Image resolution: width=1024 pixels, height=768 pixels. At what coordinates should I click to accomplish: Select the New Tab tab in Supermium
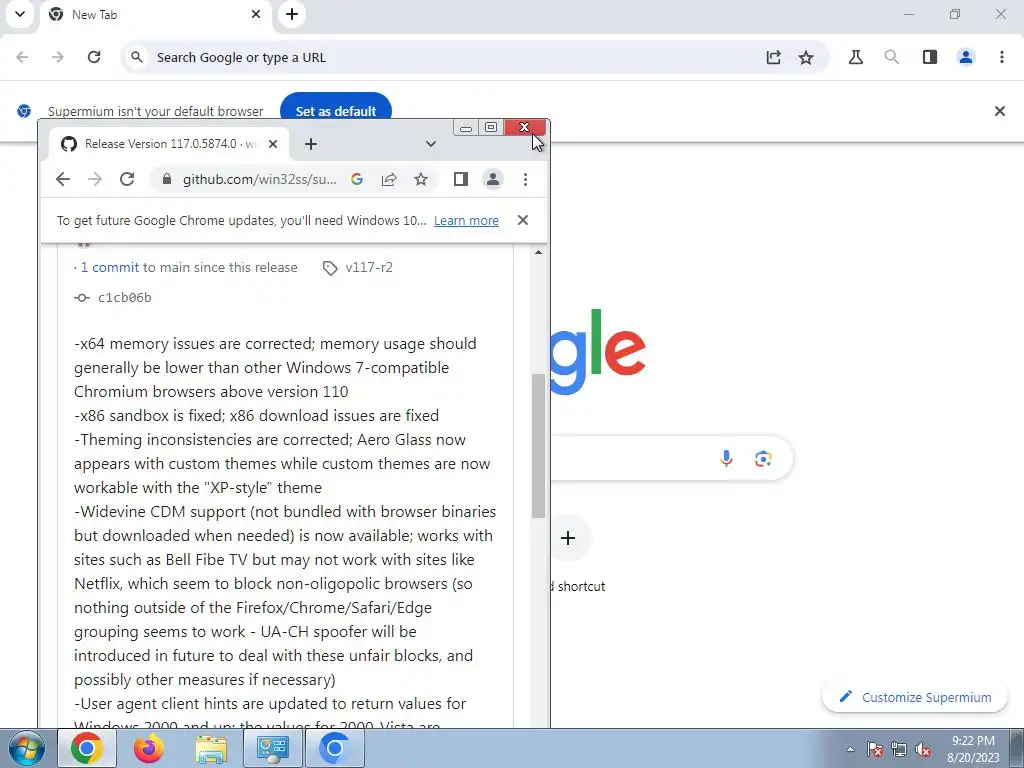coord(155,16)
